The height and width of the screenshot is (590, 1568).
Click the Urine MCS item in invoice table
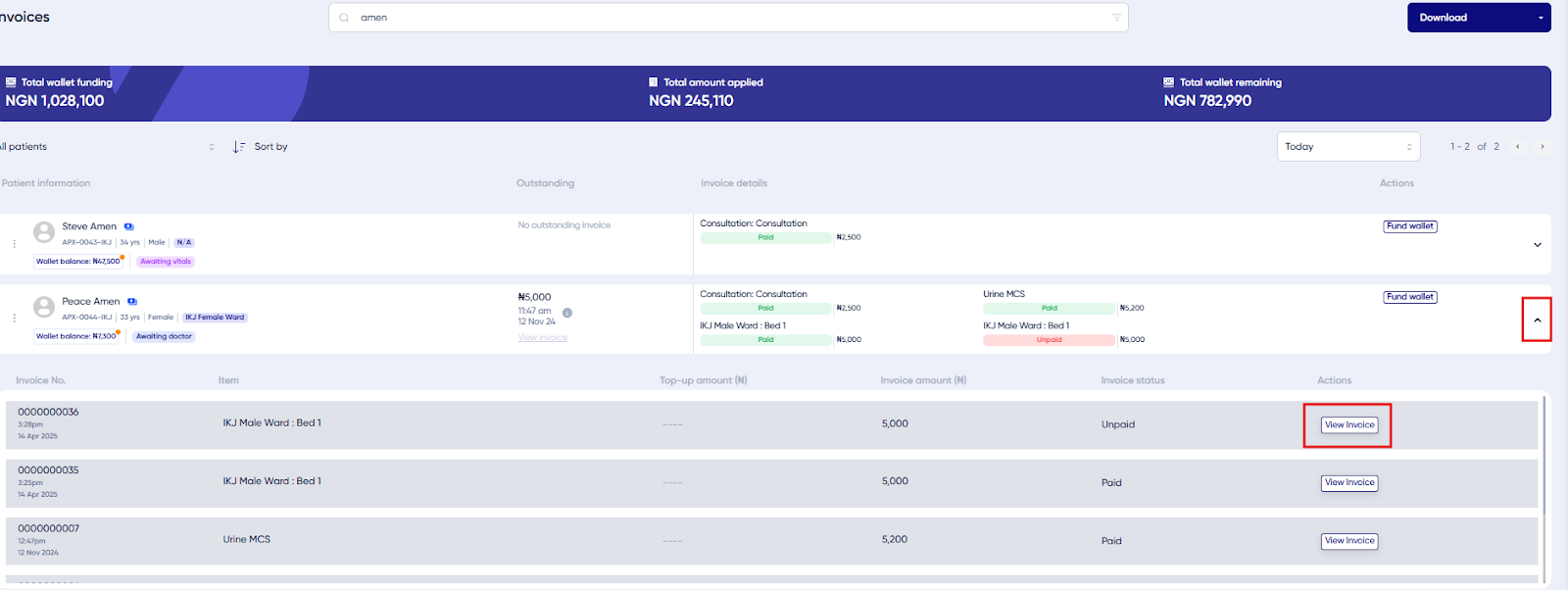pos(246,539)
